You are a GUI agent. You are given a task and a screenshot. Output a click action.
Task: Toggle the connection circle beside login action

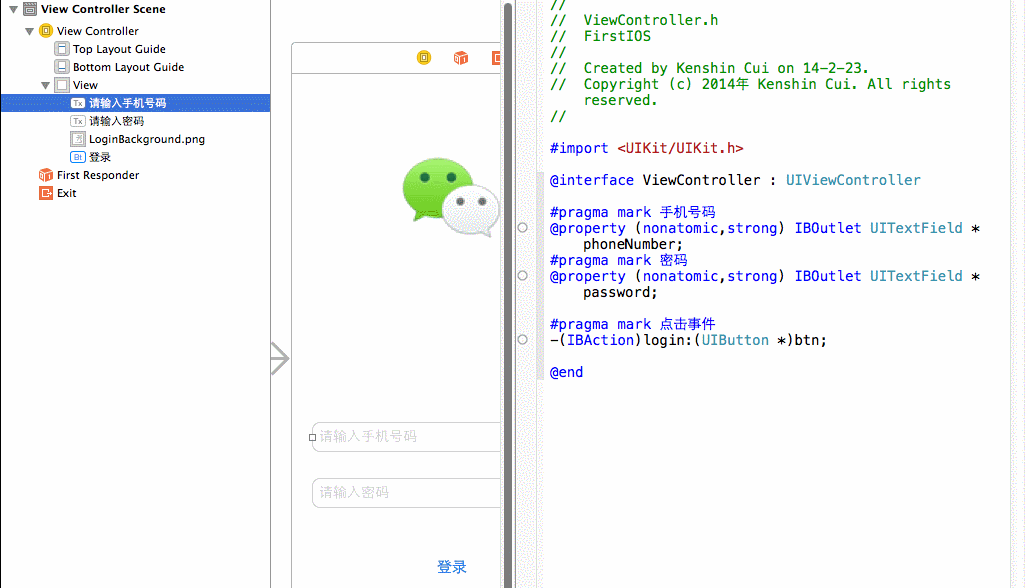click(522, 339)
